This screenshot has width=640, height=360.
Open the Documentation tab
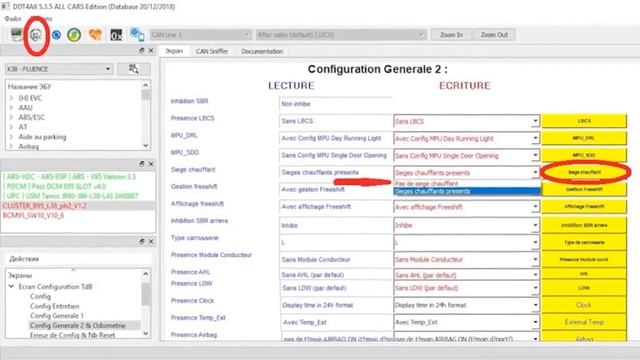262,51
